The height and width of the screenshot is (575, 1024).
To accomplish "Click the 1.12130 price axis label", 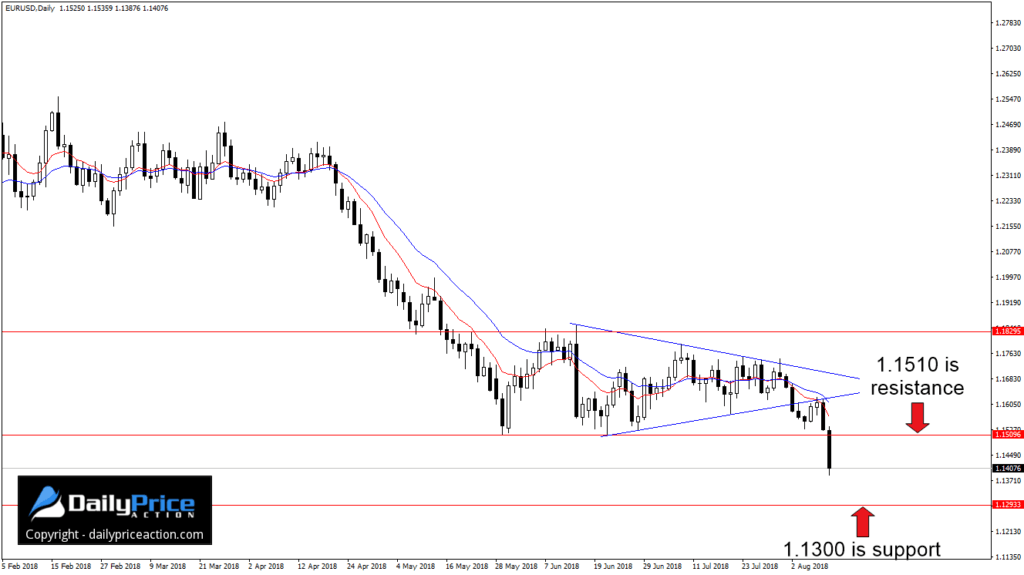I will click(1008, 532).
